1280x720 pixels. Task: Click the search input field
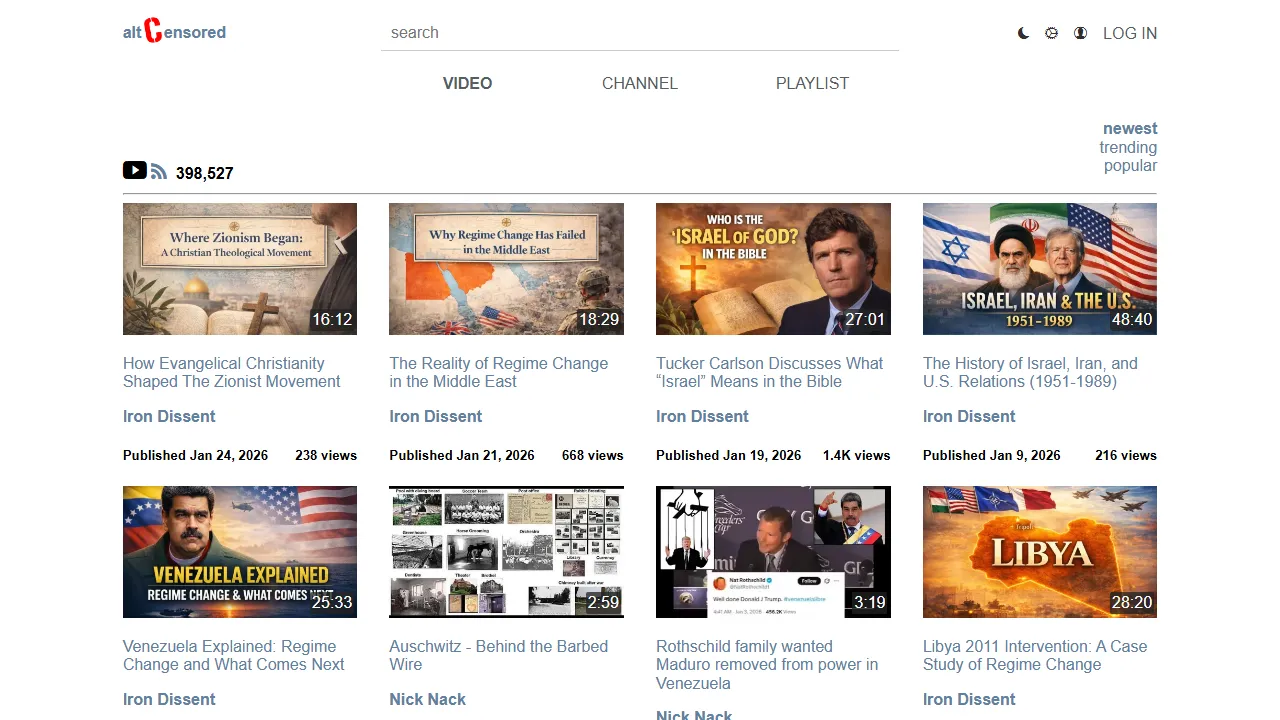640,32
